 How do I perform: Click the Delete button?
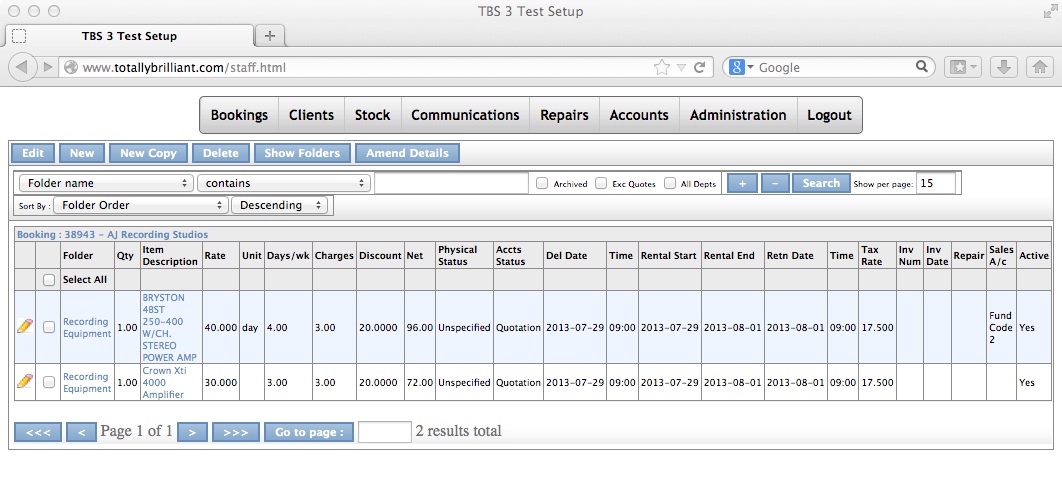pos(221,153)
